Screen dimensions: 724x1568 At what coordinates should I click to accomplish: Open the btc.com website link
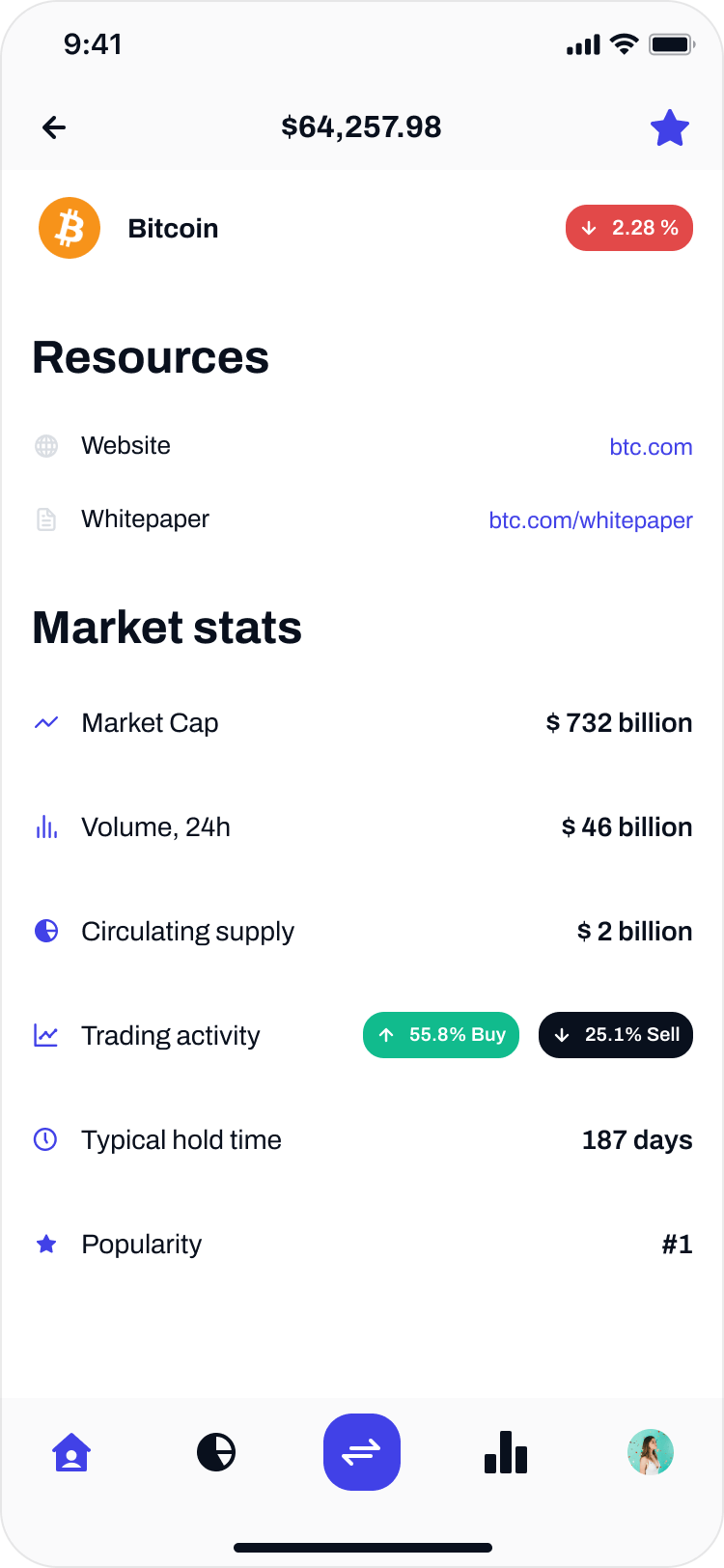point(651,447)
